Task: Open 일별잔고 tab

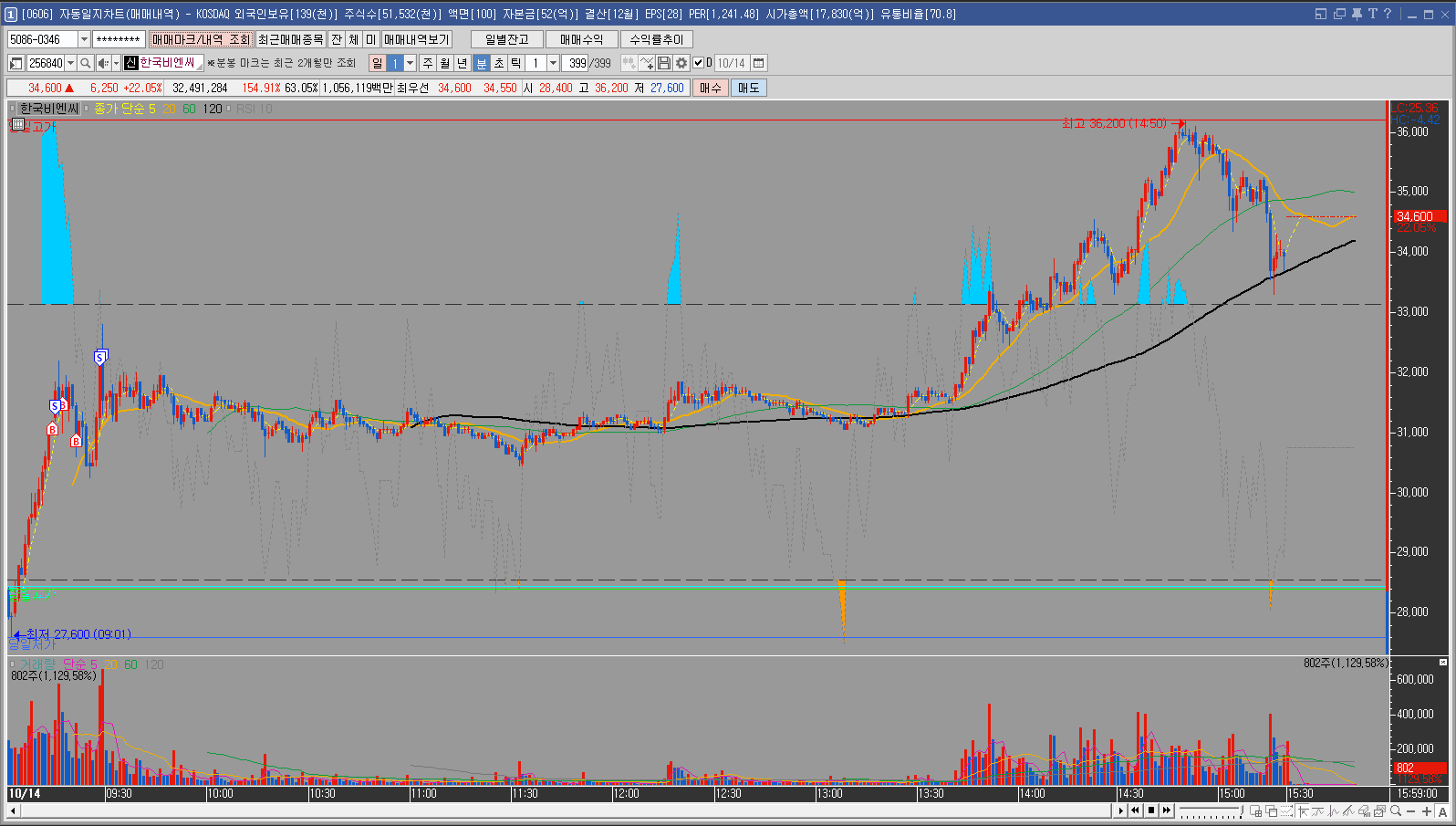Action: (x=506, y=39)
